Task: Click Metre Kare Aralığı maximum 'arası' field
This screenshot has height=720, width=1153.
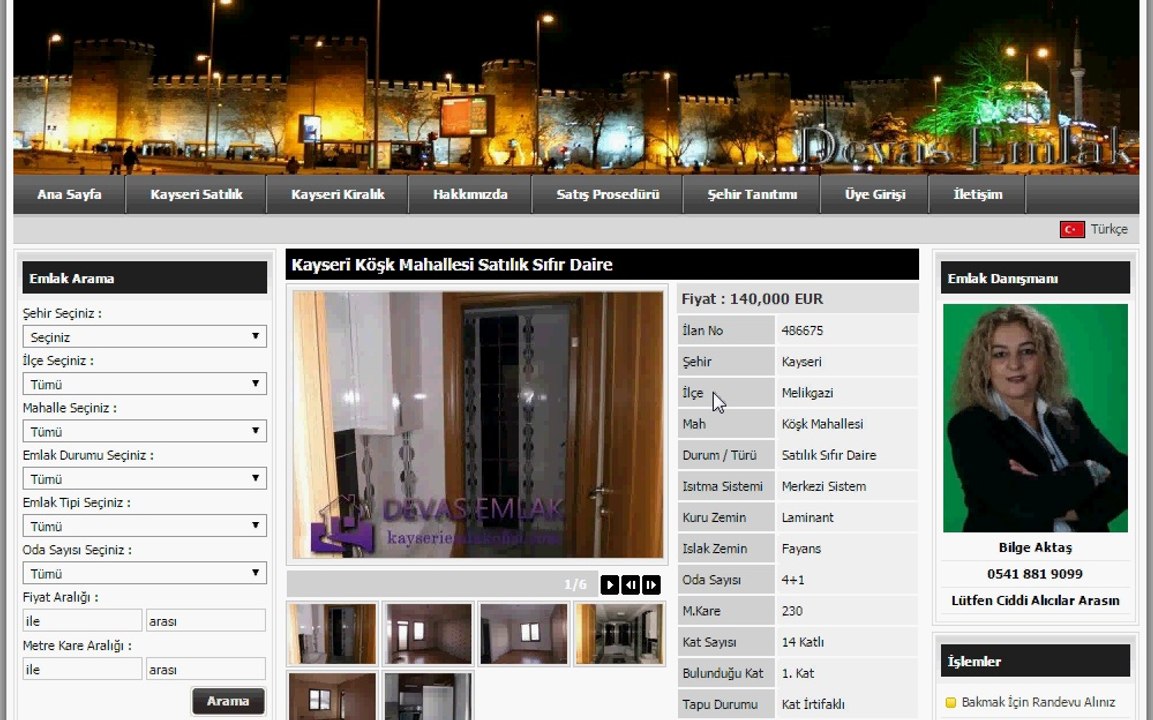Action: [206, 669]
